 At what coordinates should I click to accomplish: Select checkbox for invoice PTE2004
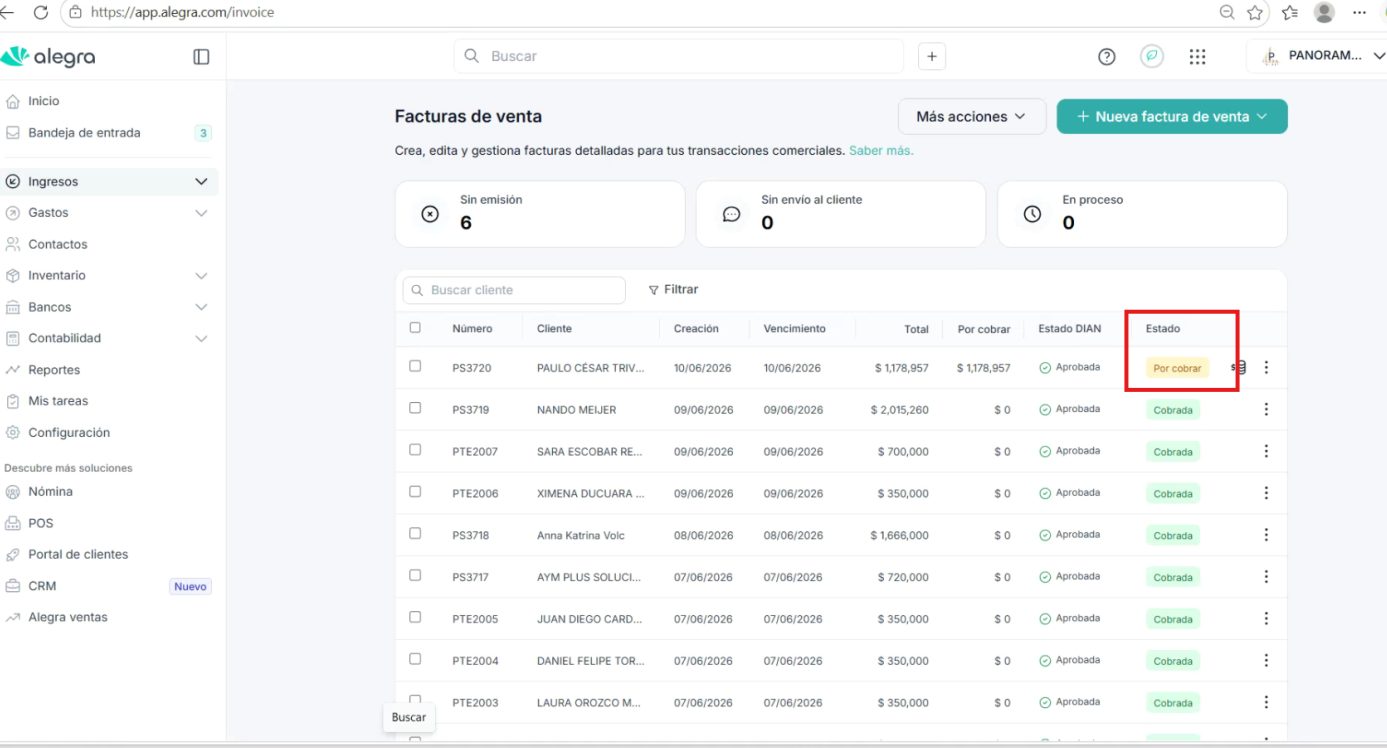click(x=415, y=660)
